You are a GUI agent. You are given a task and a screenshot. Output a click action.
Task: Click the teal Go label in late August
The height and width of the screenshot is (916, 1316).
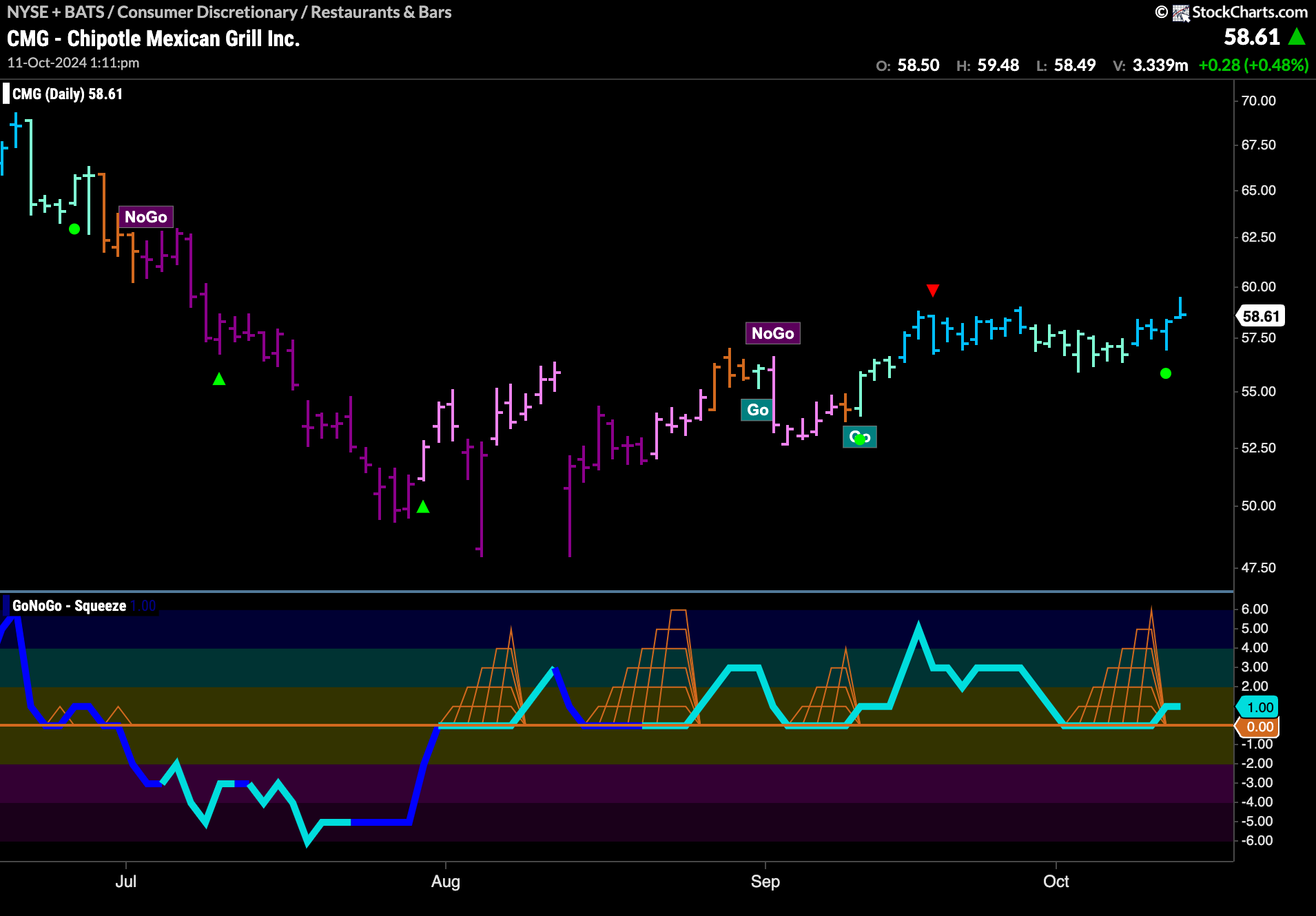tap(757, 410)
